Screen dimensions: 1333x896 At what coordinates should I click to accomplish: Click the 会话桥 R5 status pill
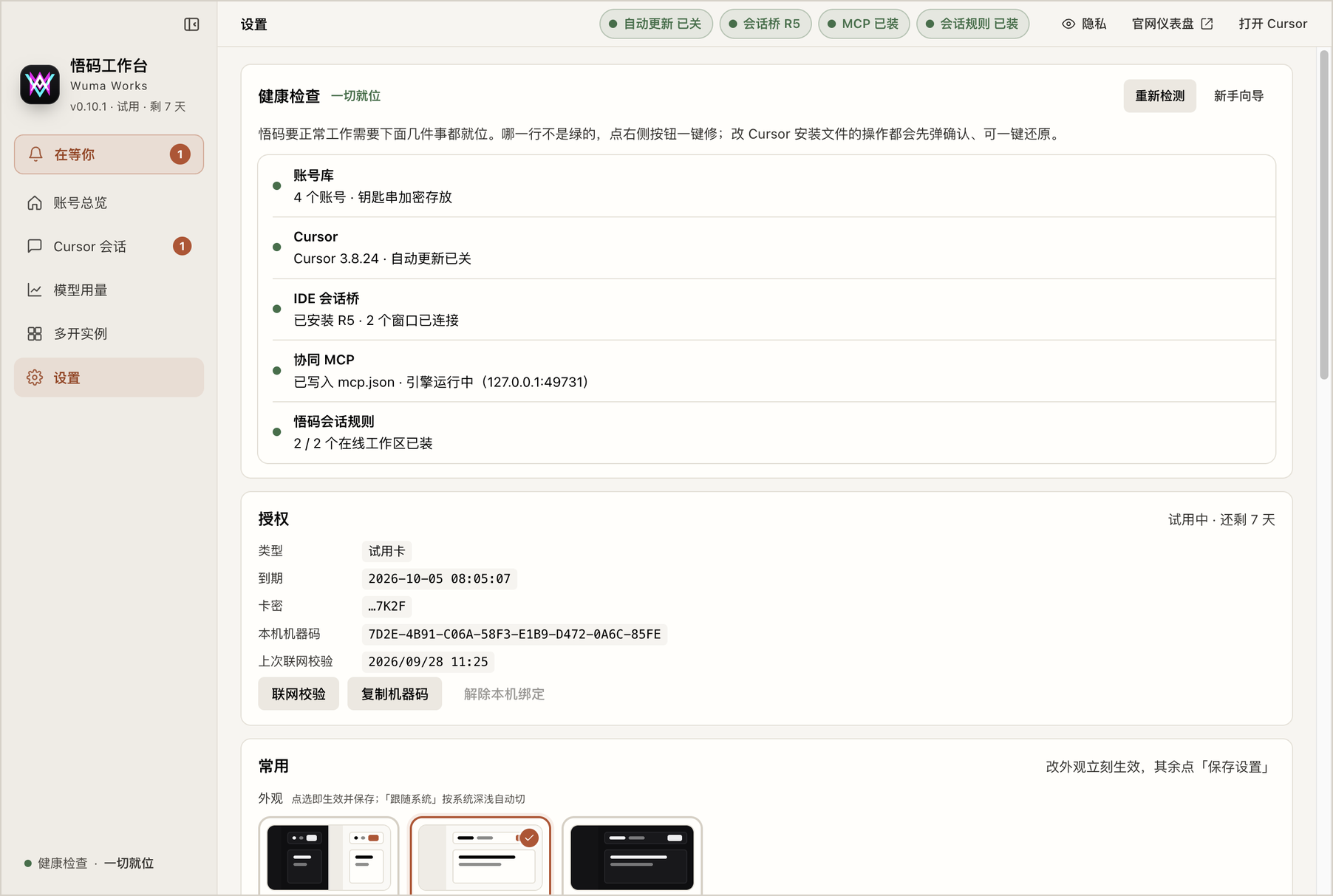[x=766, y=24]
